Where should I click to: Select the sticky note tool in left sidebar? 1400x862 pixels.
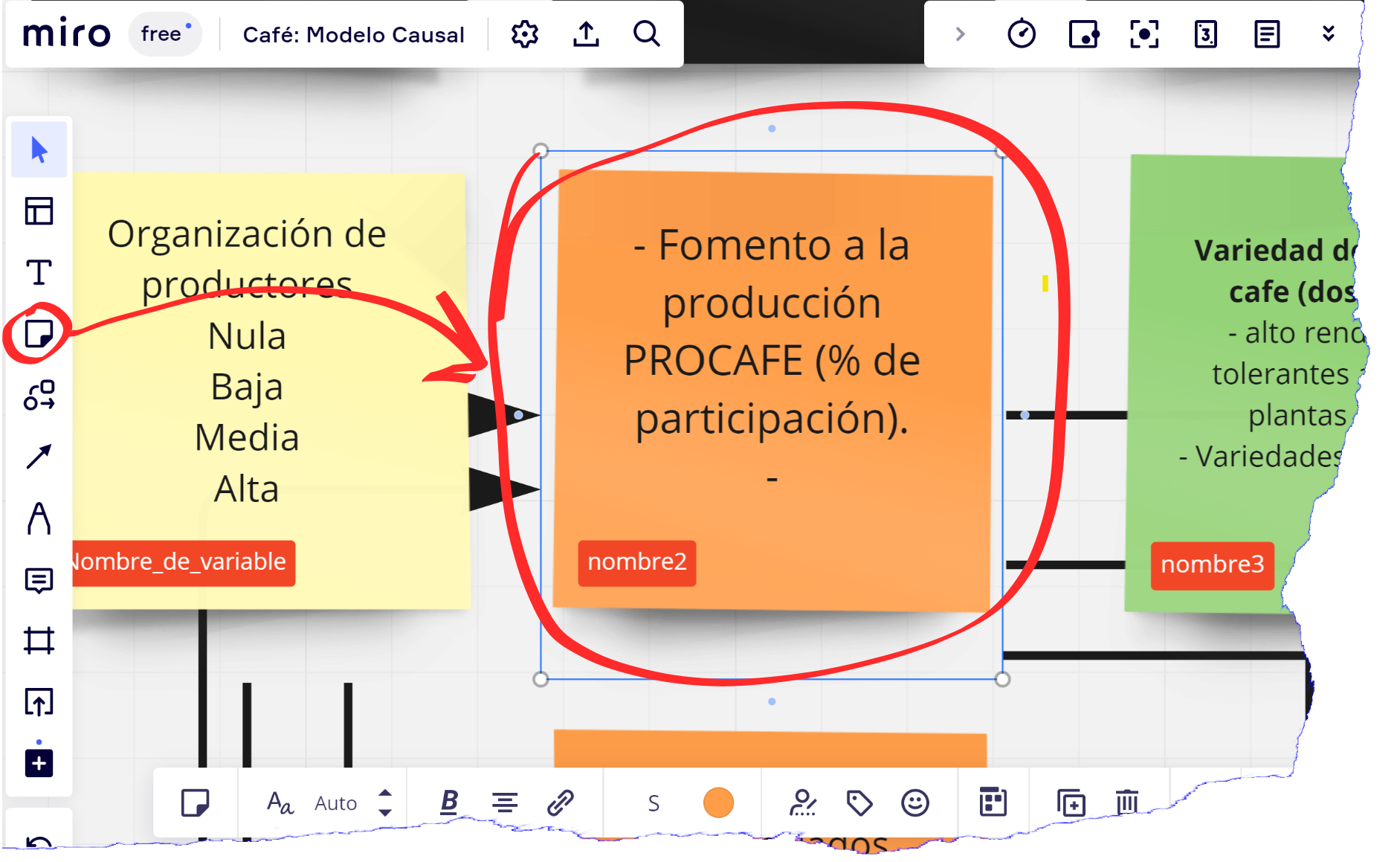click(x=39, y=334)
